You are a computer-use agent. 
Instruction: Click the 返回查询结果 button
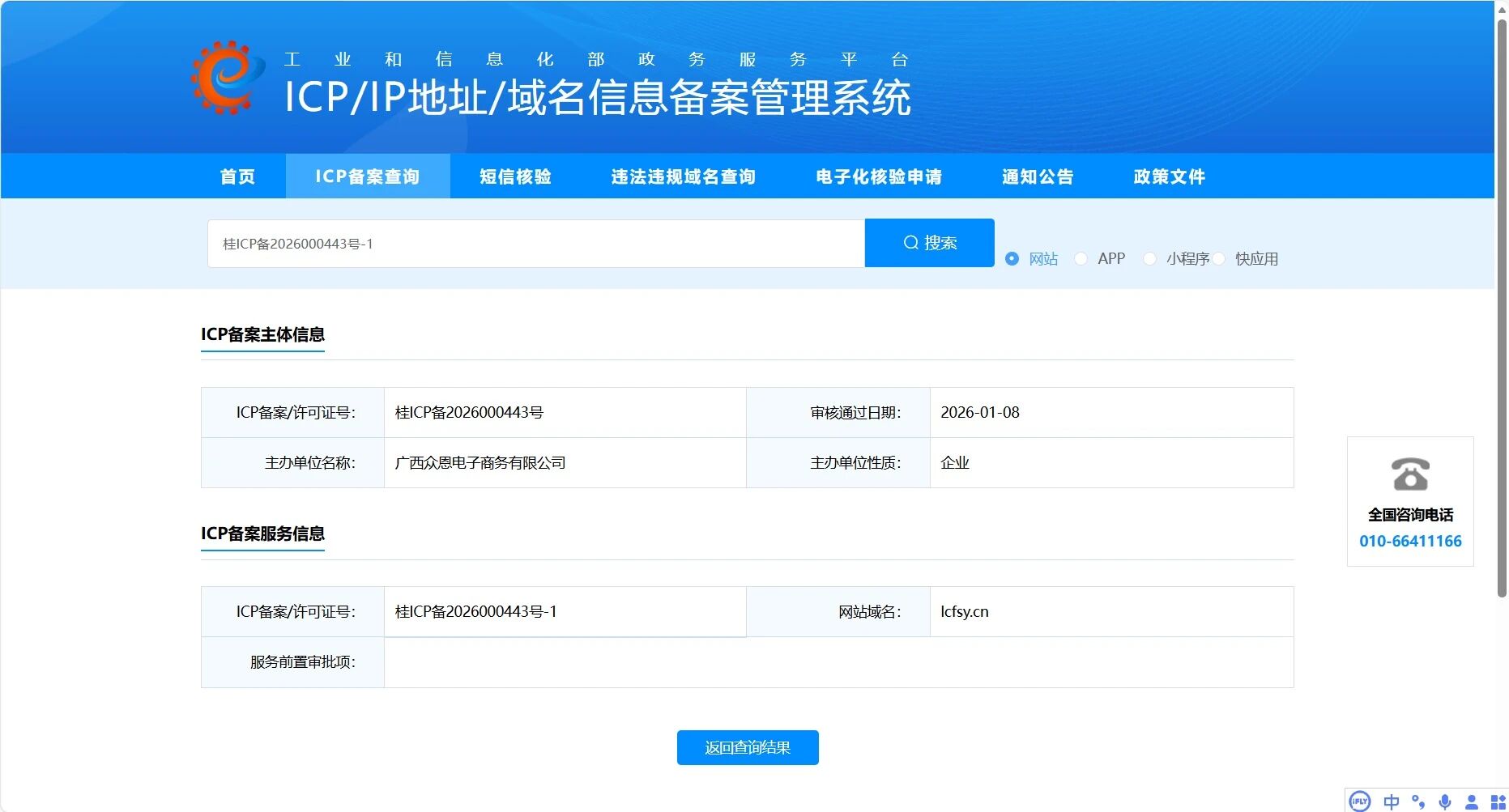[x=748, y=747]
